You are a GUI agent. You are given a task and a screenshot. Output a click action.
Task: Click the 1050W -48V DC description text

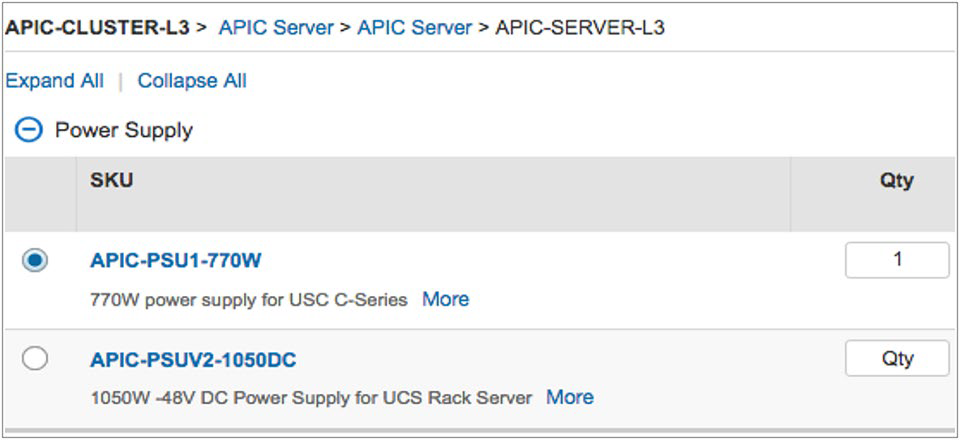[311, 398]
